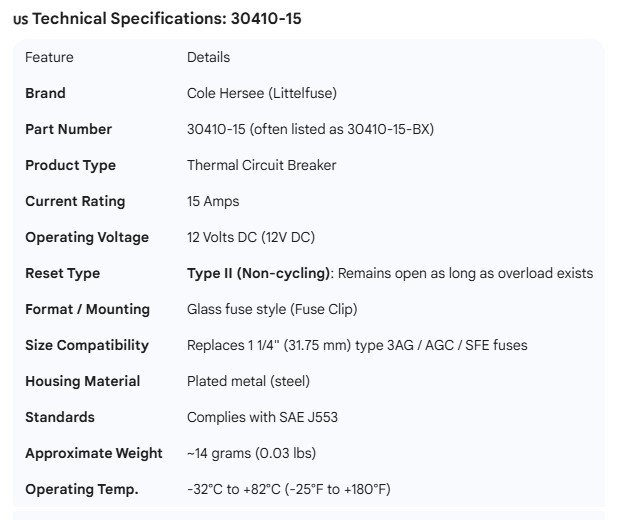Click the US flag icon in heading
This screenshot has width=621, height=520.
point(20,19)
